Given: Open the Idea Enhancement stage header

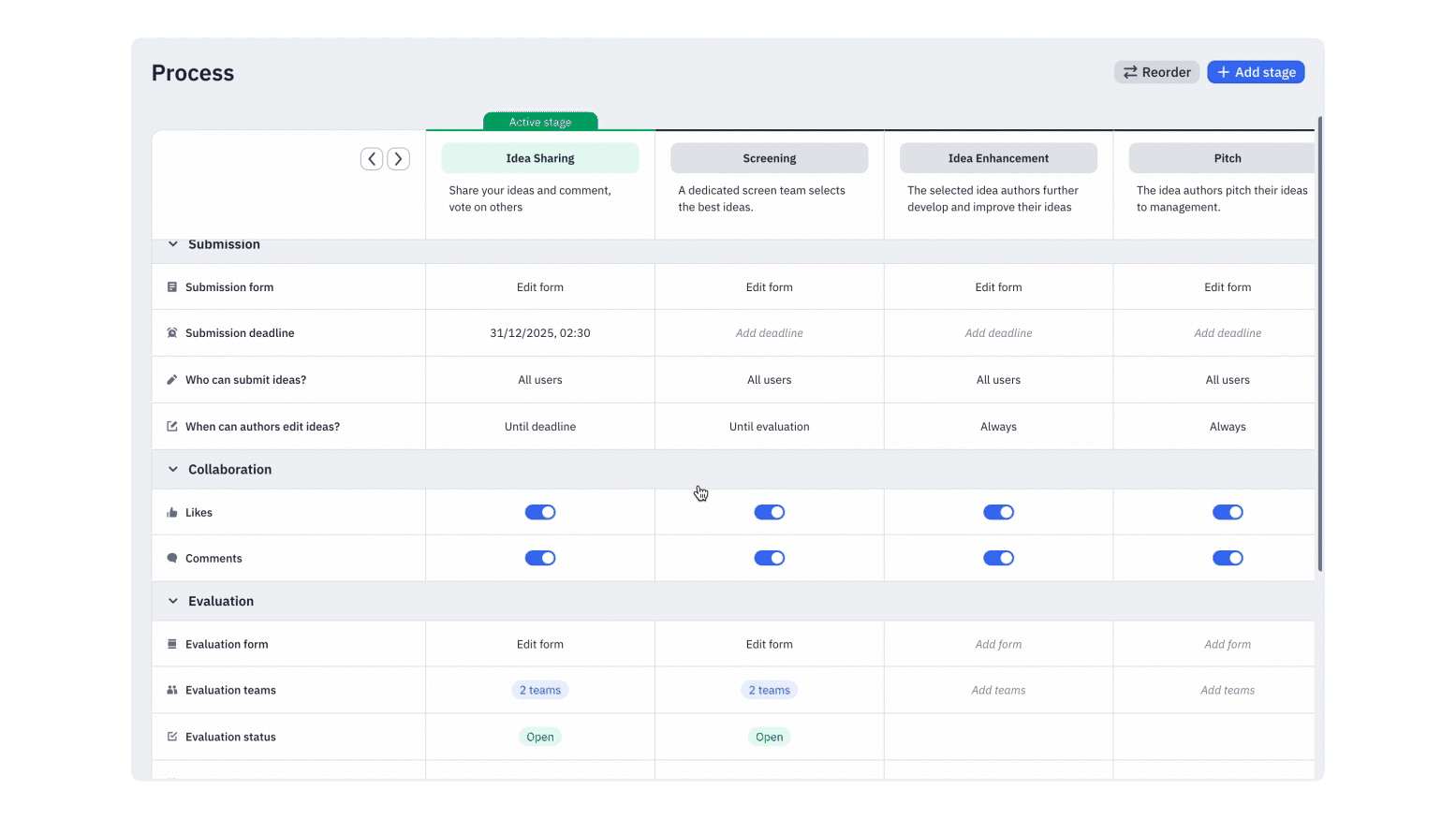Looking at the screenshot, I should tap(998, 157).
